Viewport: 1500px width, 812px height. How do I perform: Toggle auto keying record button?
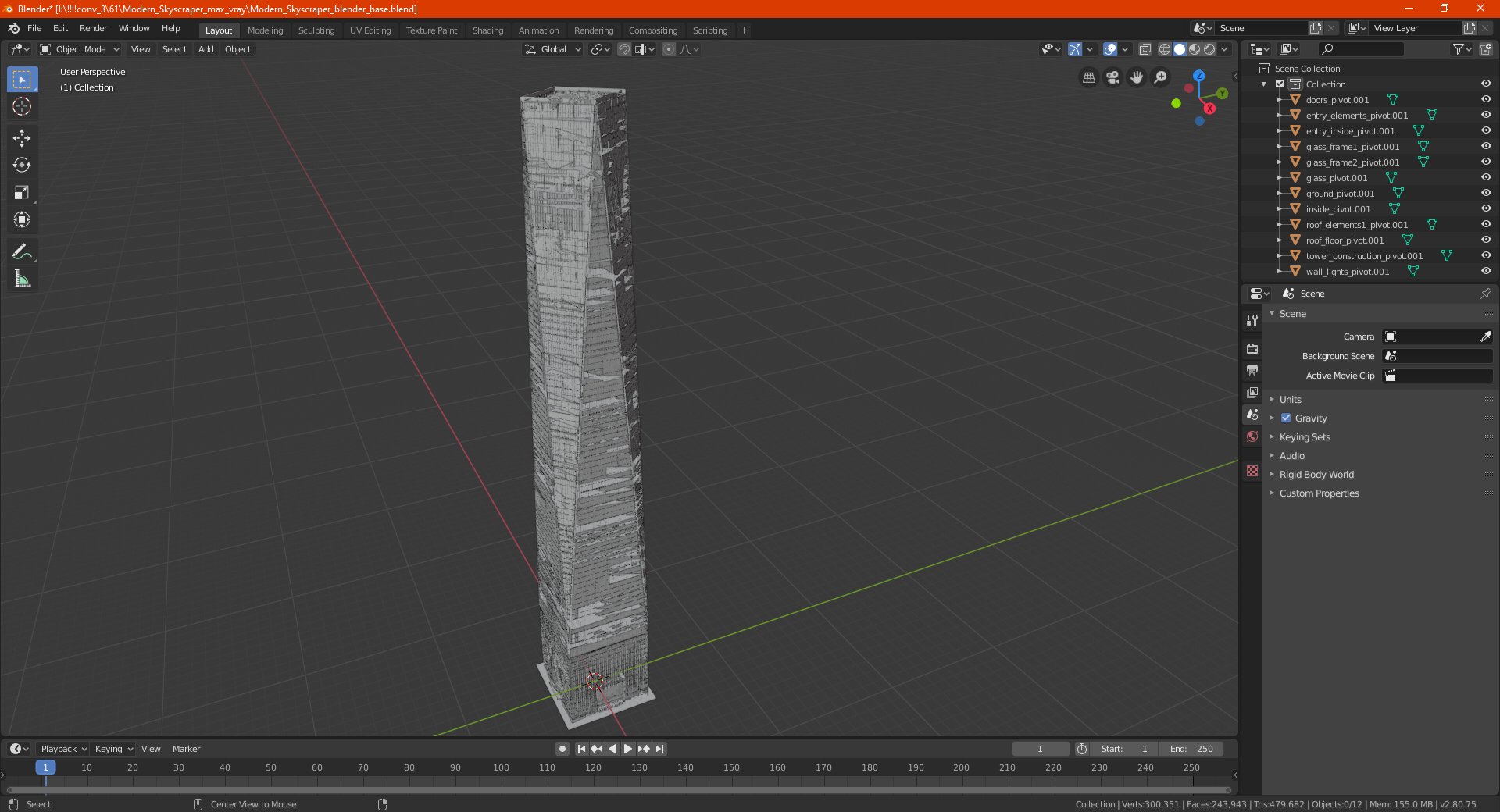(562, 749)
